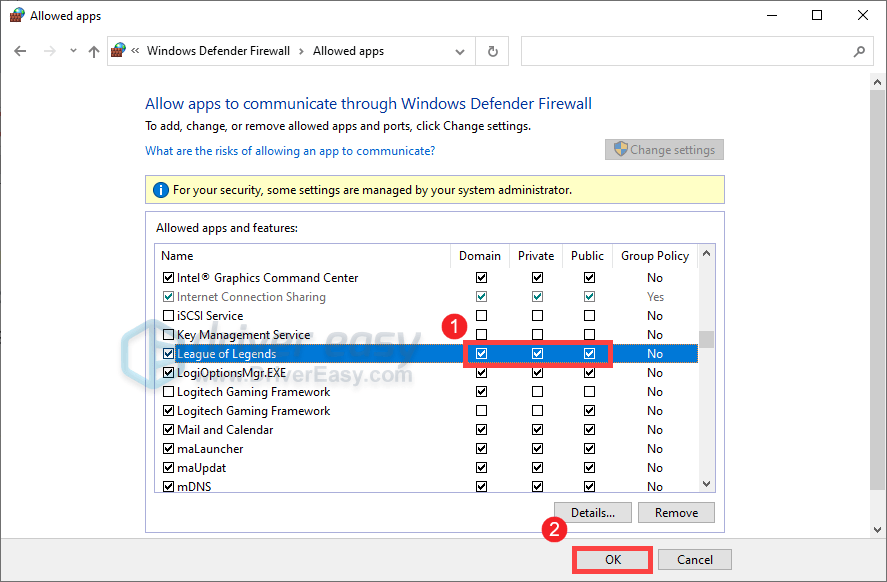Toggle League of Legends Public checkbox

[589, 353]
